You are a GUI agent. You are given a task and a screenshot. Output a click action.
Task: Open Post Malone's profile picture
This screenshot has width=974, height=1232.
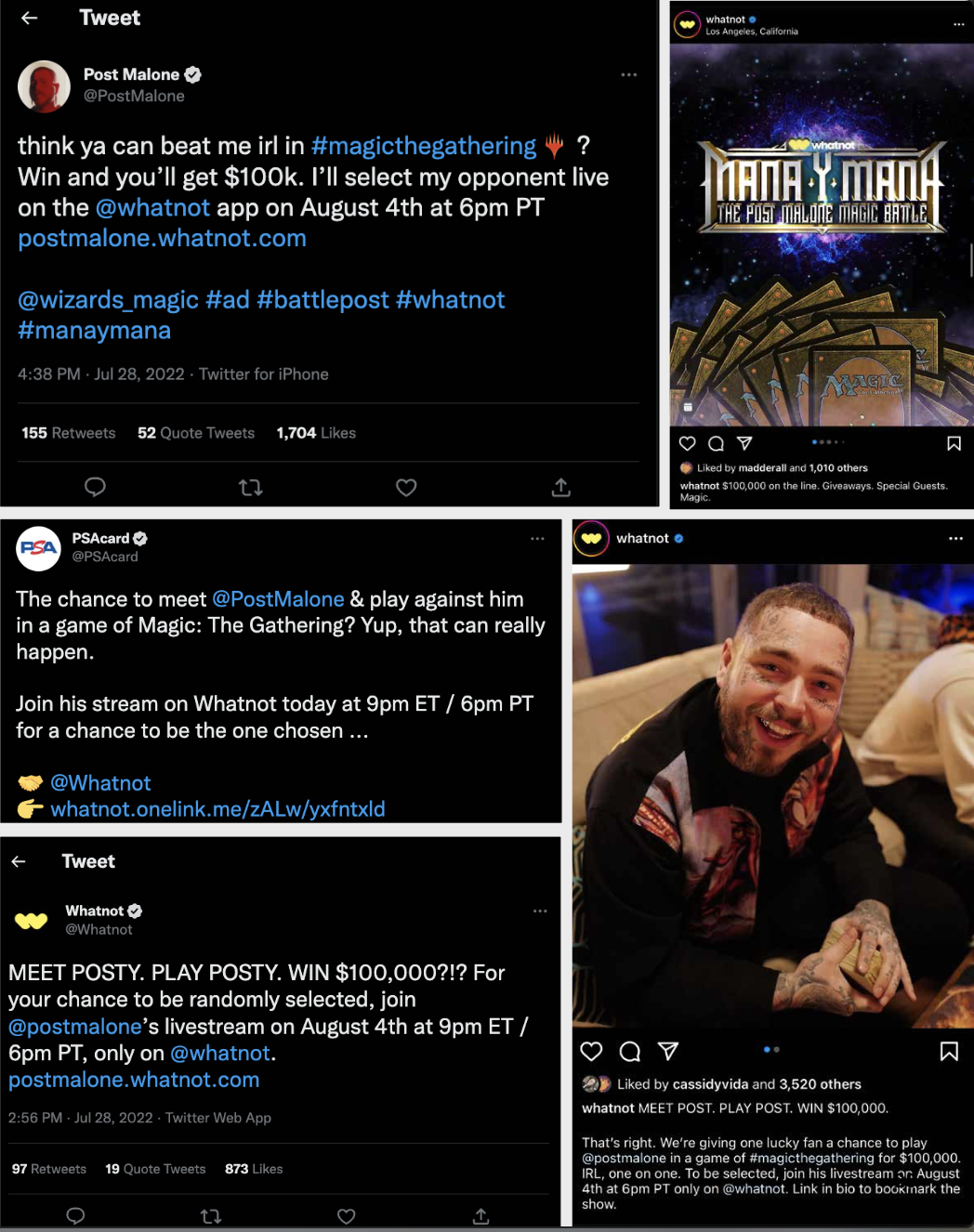pos(44,85)
